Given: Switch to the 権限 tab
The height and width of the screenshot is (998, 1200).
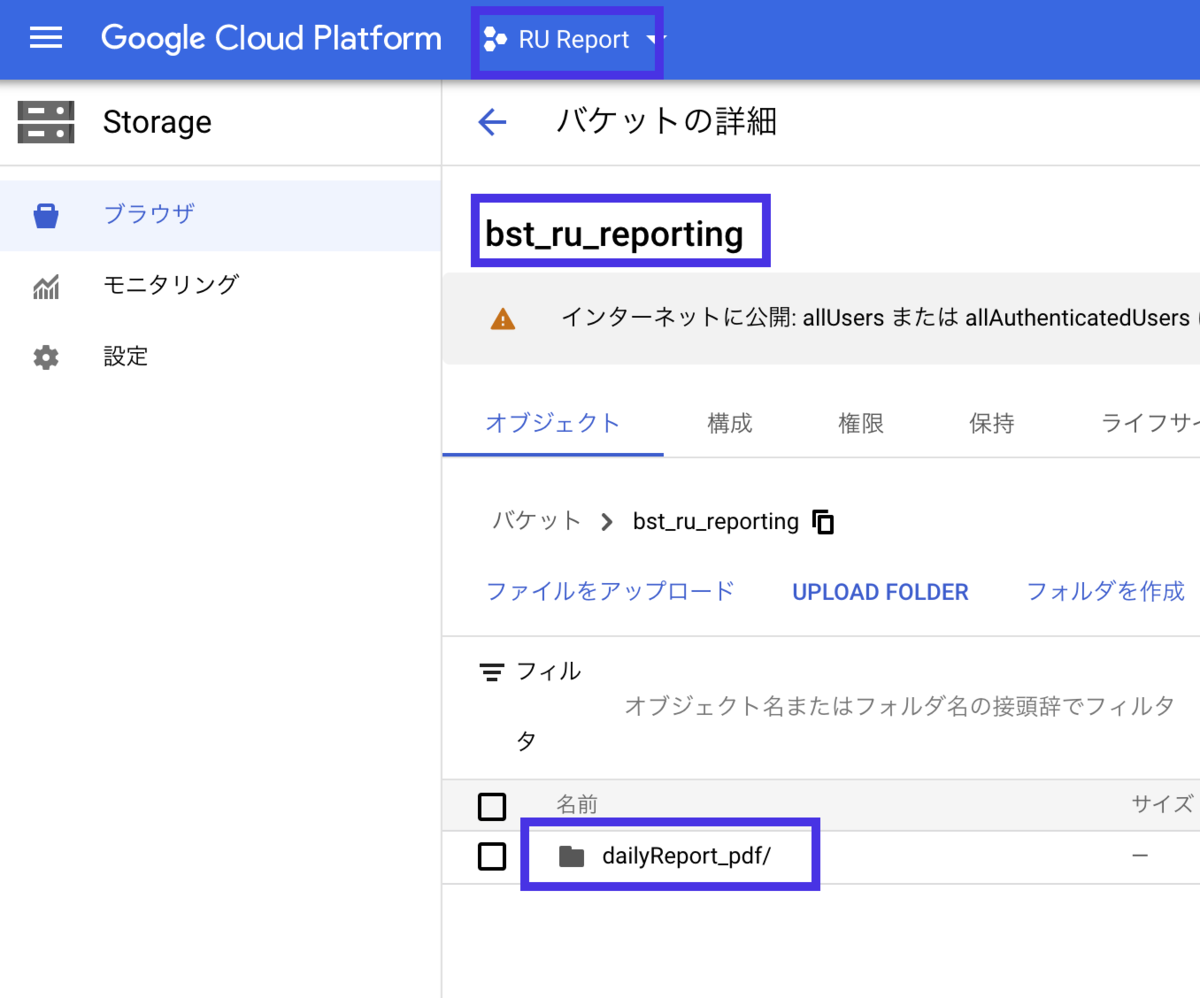Looking at the screenshot, I should coord(861,423).
